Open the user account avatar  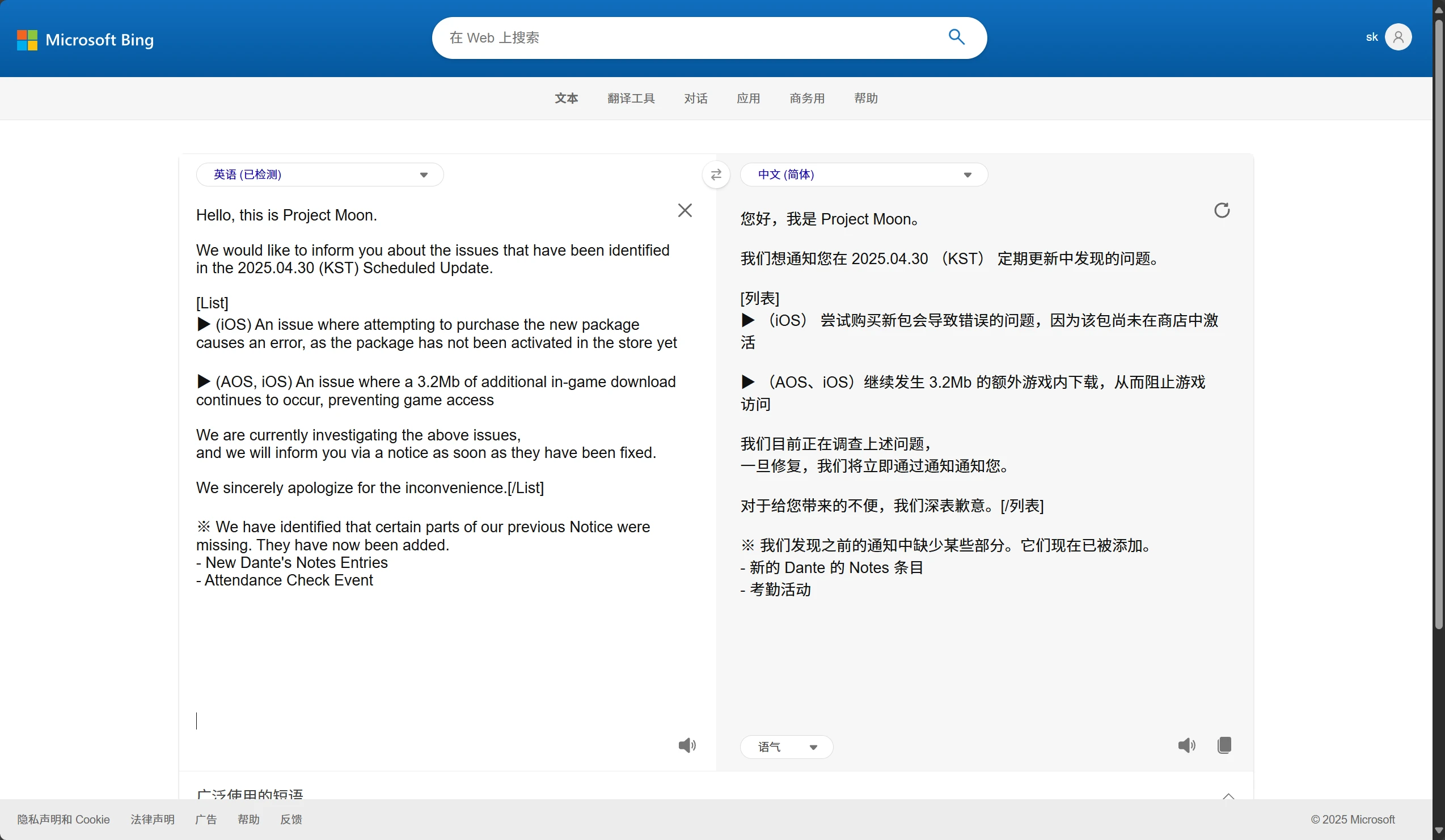pyautogui.click(x=1397, y=37)
